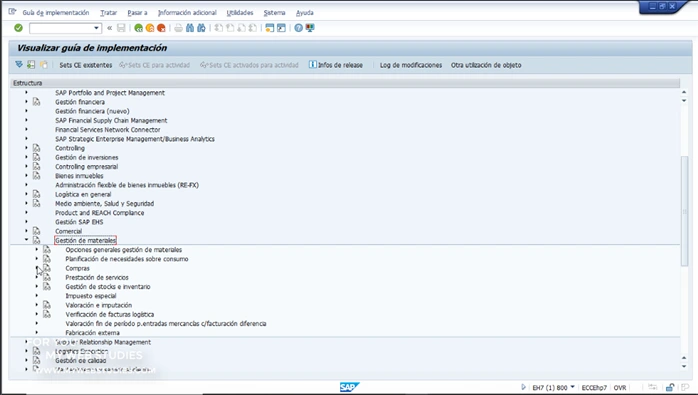Open the EH7 (1) 800 system dropdown
Image resolution: width=698 pixels, height=395 pixels.
572,387
